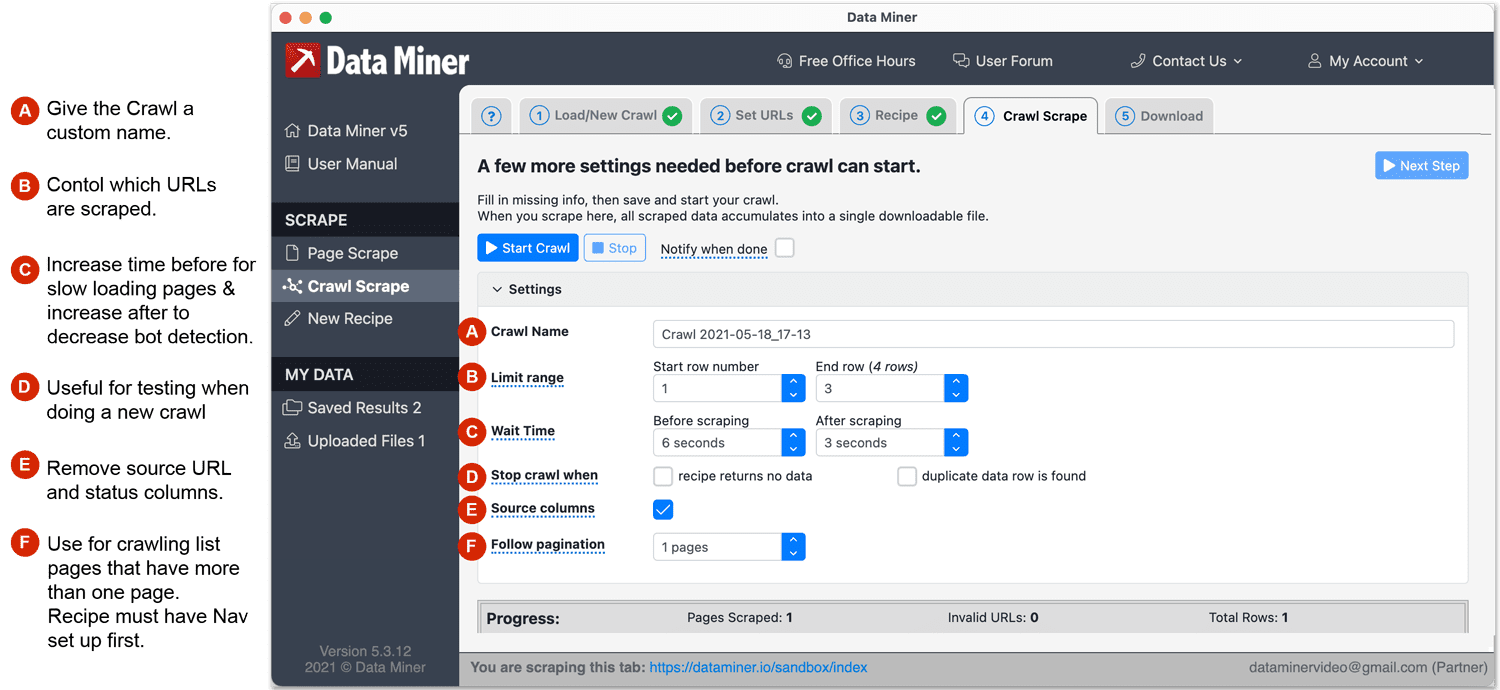Enable the Notify when done checkbox
The height and width of the screenshot is (690, 1500).
click(785, 248)
